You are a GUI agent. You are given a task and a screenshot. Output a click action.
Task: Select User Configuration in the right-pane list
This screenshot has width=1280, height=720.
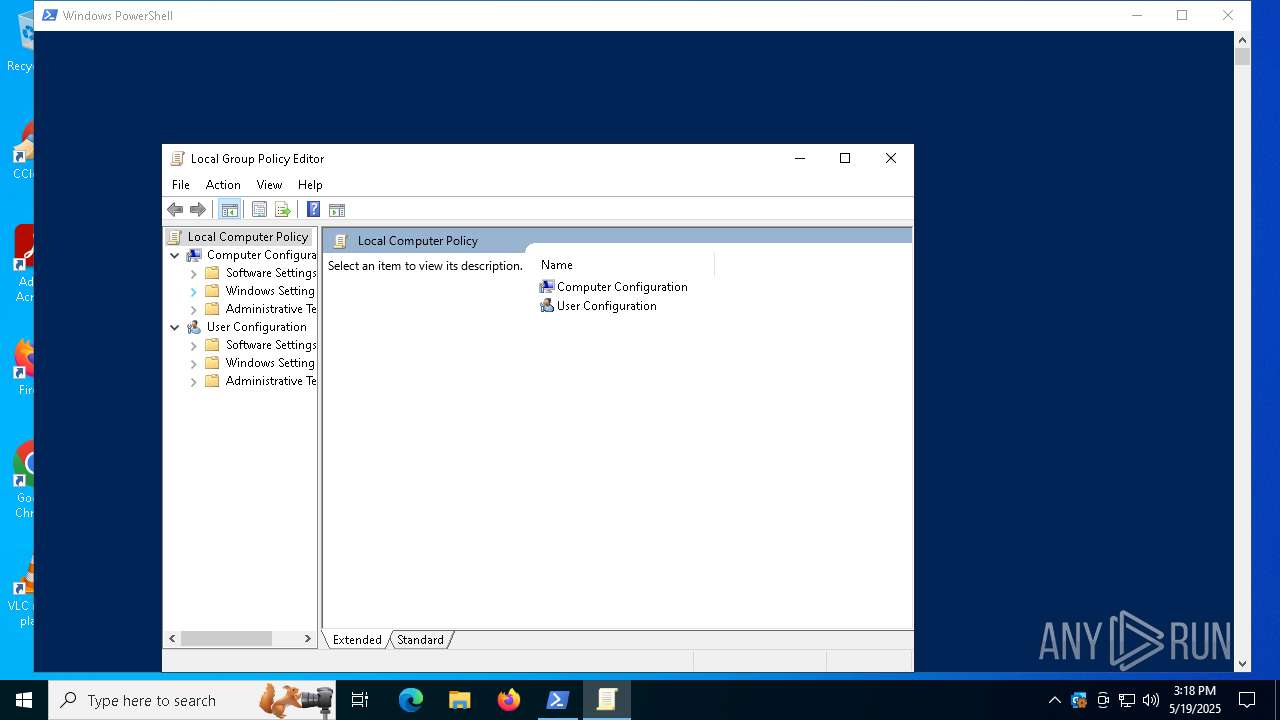598,306
